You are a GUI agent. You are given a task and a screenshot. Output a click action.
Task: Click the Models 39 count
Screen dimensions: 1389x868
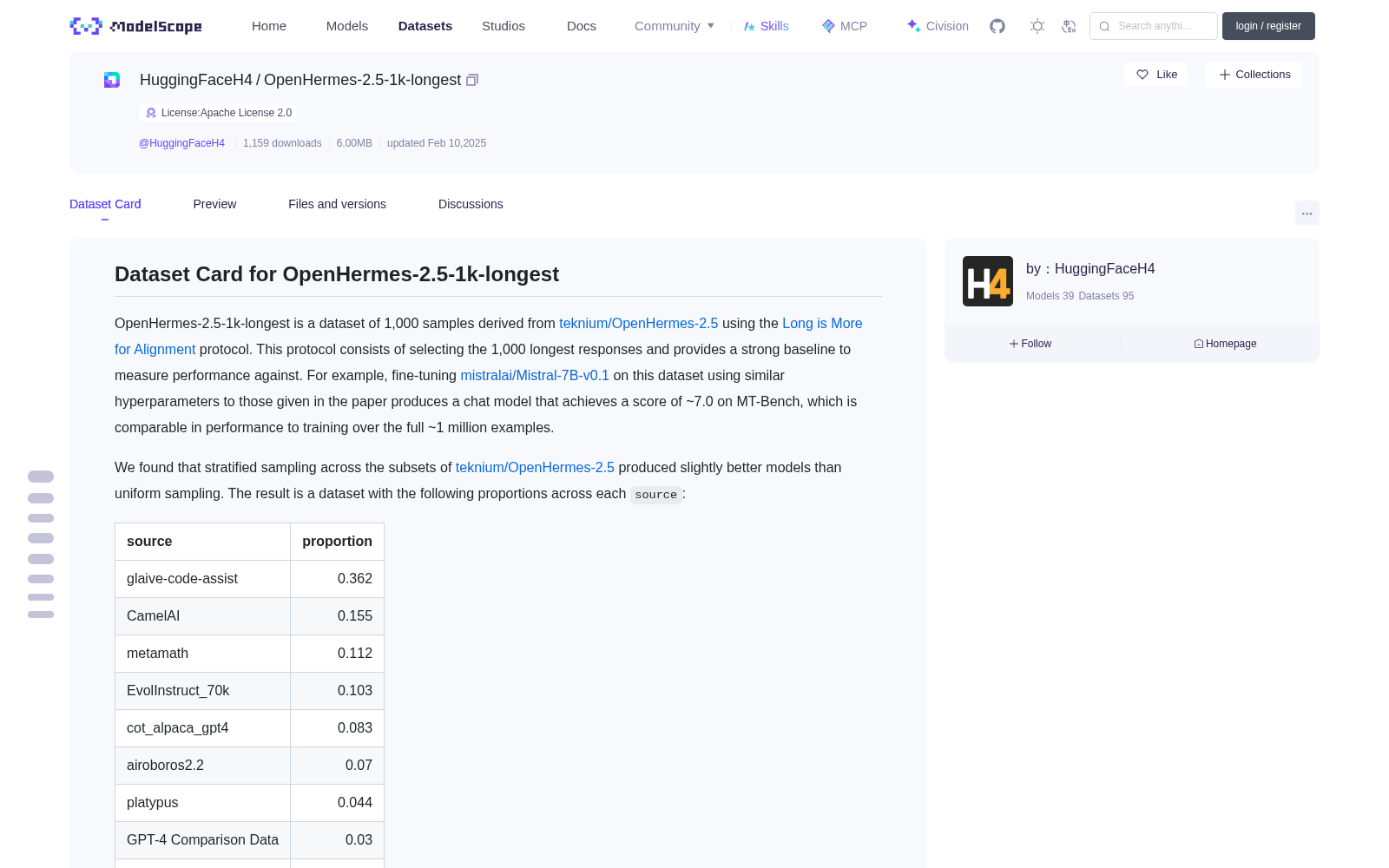coord(1050,296)
